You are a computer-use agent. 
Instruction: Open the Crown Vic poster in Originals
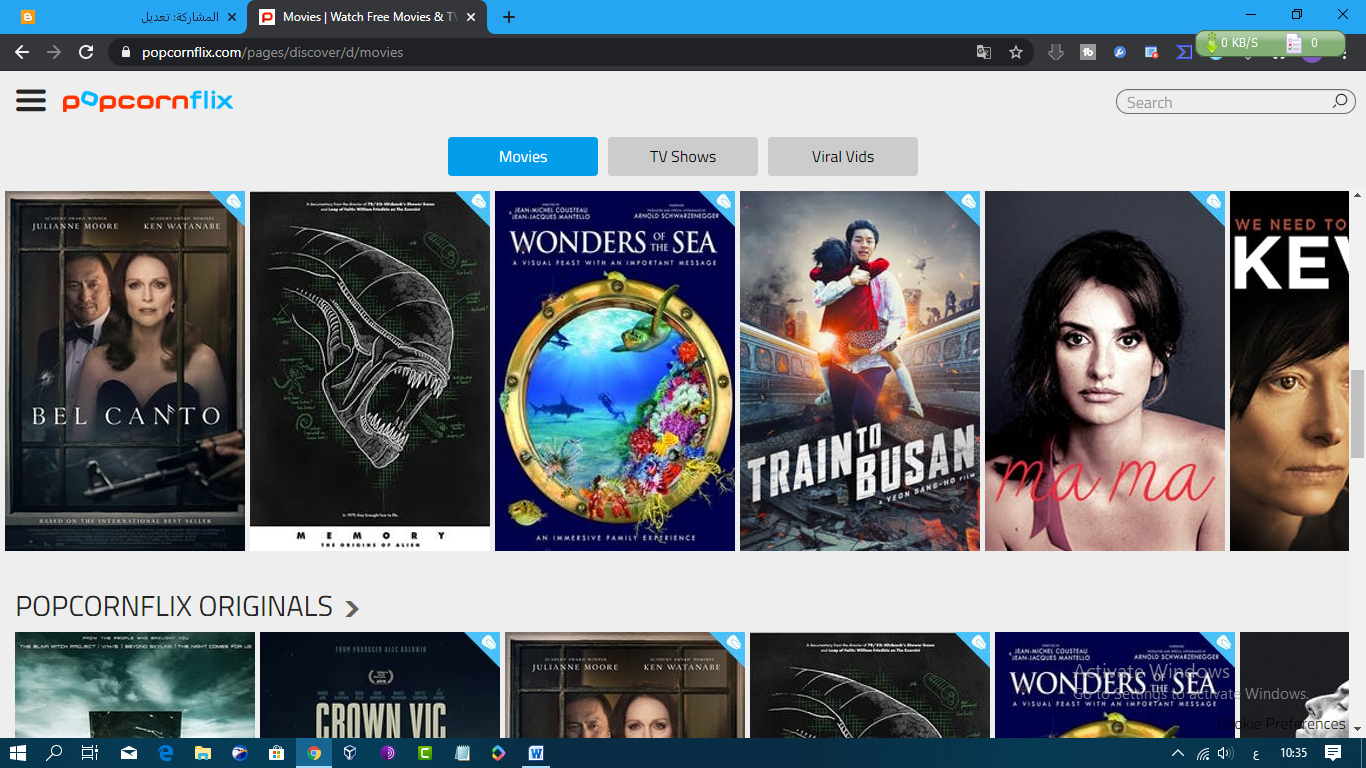tap(380, 685)
